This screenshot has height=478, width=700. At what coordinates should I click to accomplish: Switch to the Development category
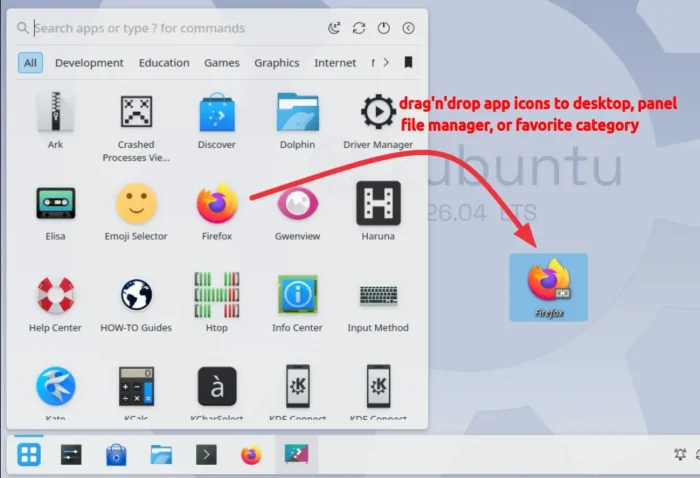point(89,62)
